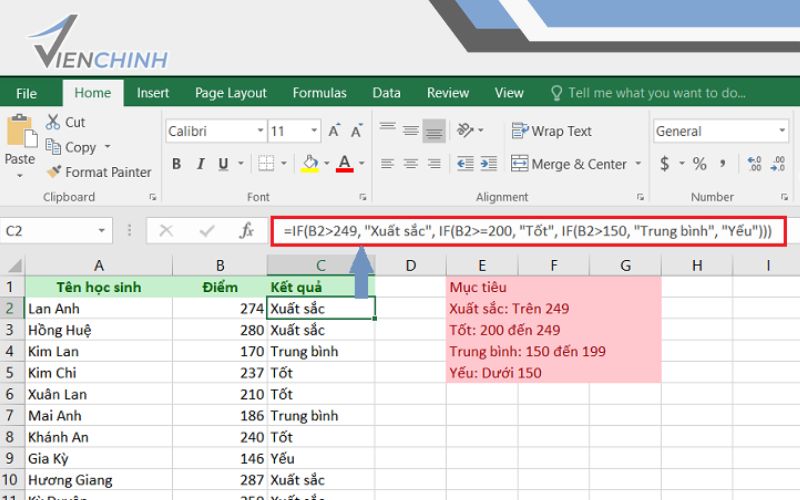
Task: Switch to the Review tab
Action: point(447,93)
